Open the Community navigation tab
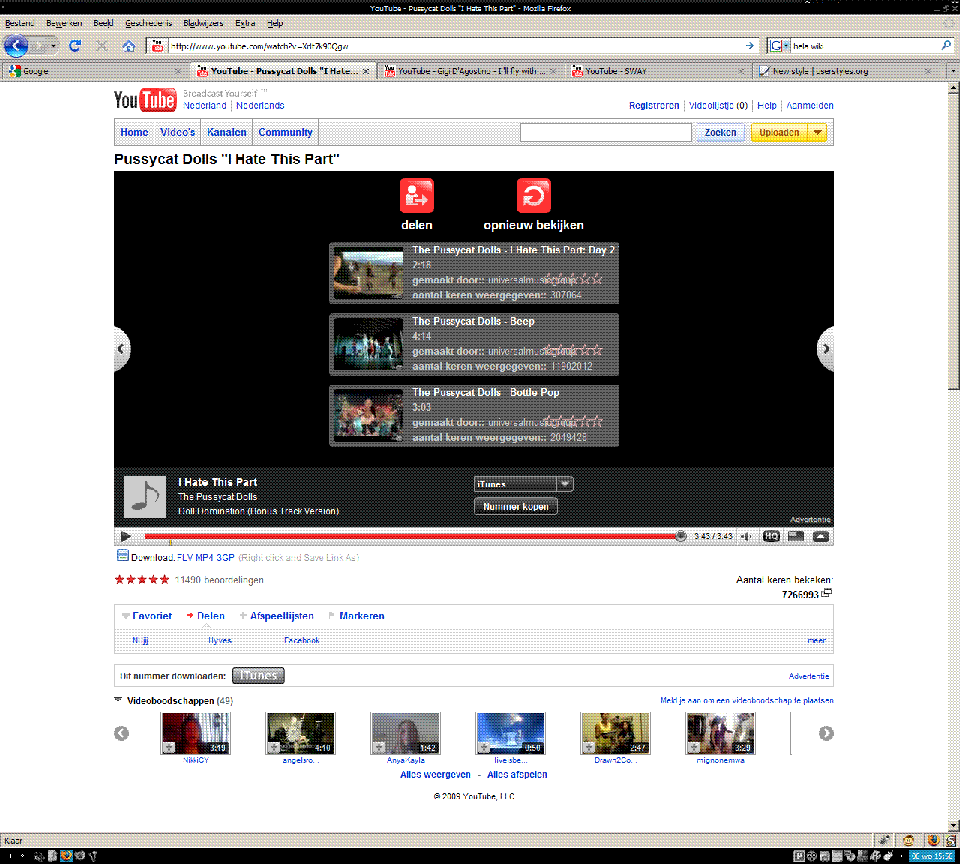 click(285, 132)
